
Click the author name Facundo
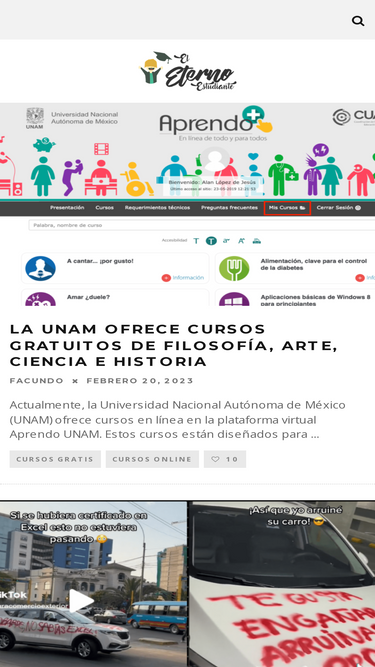coord(37,381)
